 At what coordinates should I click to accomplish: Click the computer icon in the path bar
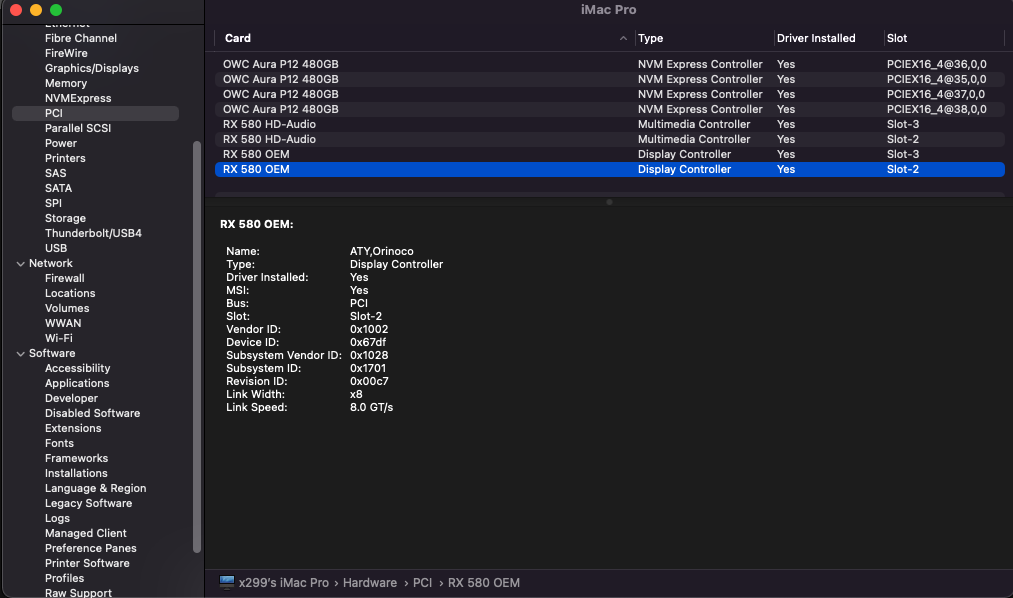(x=227, y=583)
